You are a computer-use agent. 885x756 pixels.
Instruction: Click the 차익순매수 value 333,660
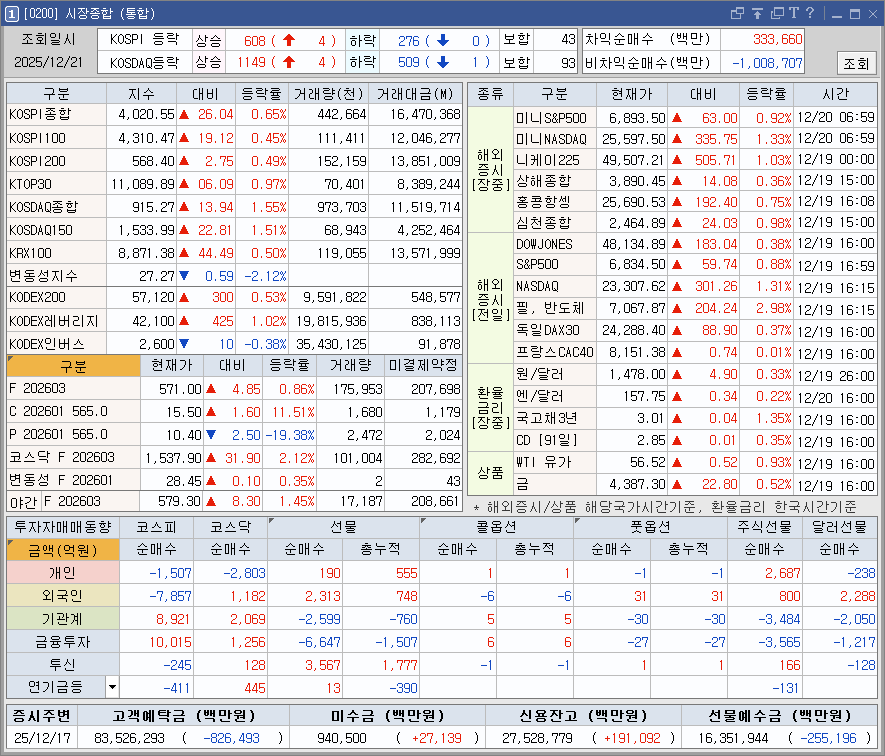tap(777, 40)
